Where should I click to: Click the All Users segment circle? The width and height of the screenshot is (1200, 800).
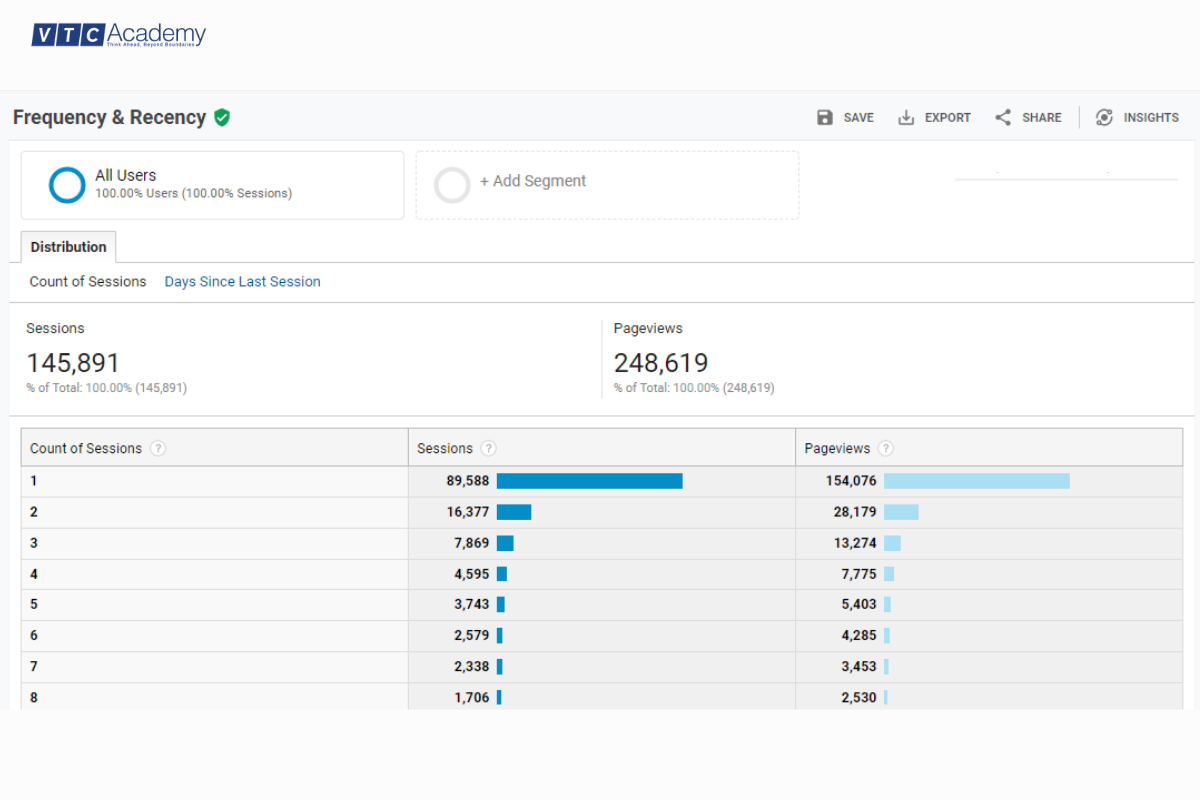(x=68, y=185)
